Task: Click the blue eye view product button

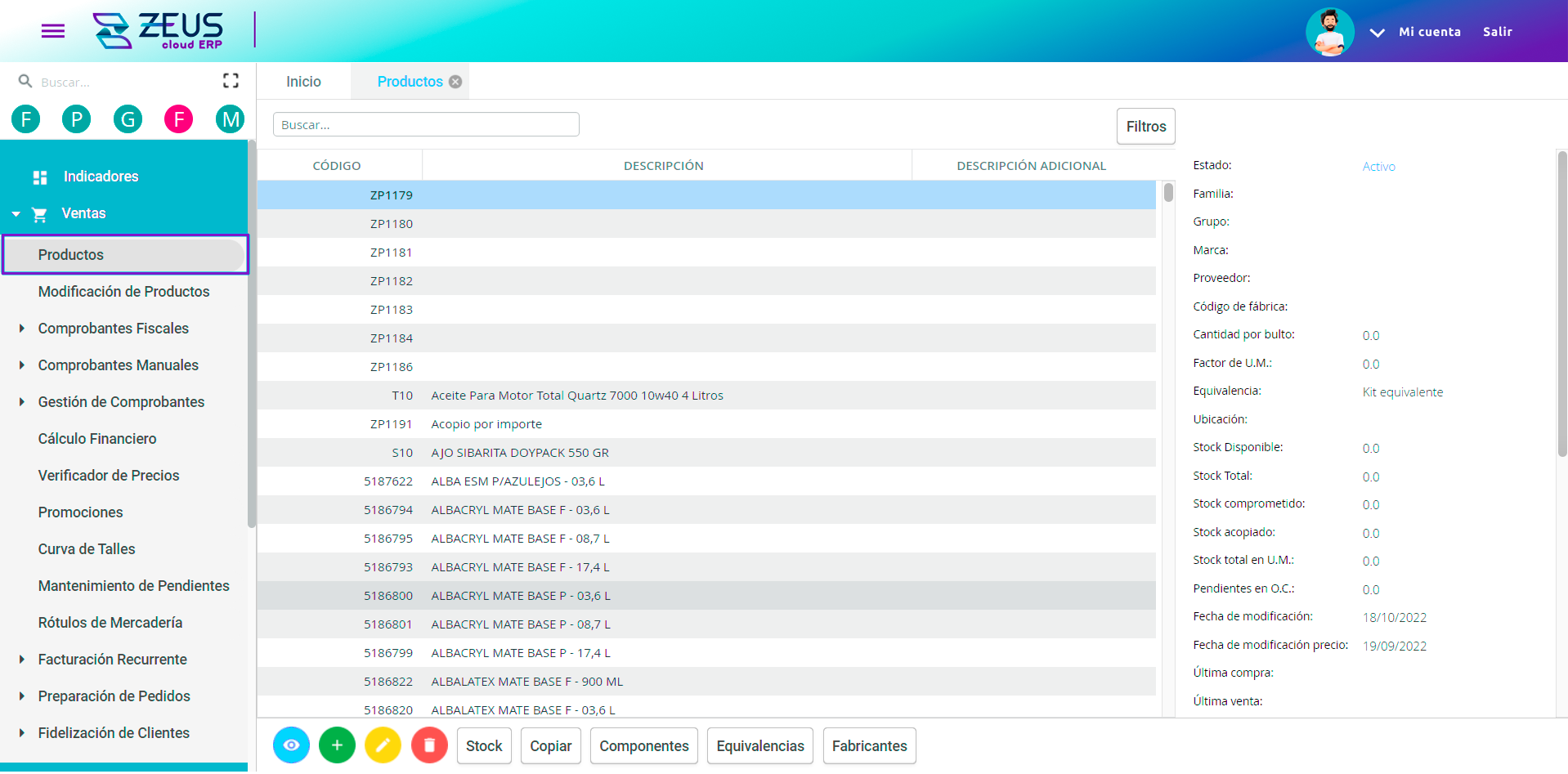Action: (x=291, y=745)
